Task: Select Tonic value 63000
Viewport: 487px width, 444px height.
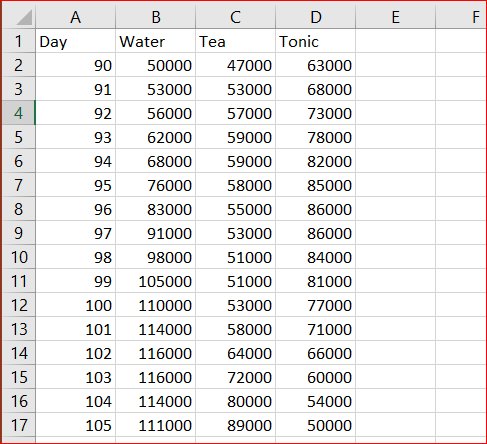Action: tap(316, 65)
